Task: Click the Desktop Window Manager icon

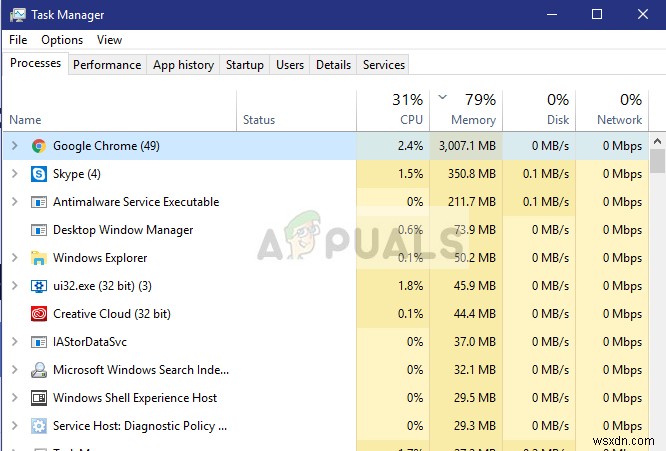Action: pos(39,230)
